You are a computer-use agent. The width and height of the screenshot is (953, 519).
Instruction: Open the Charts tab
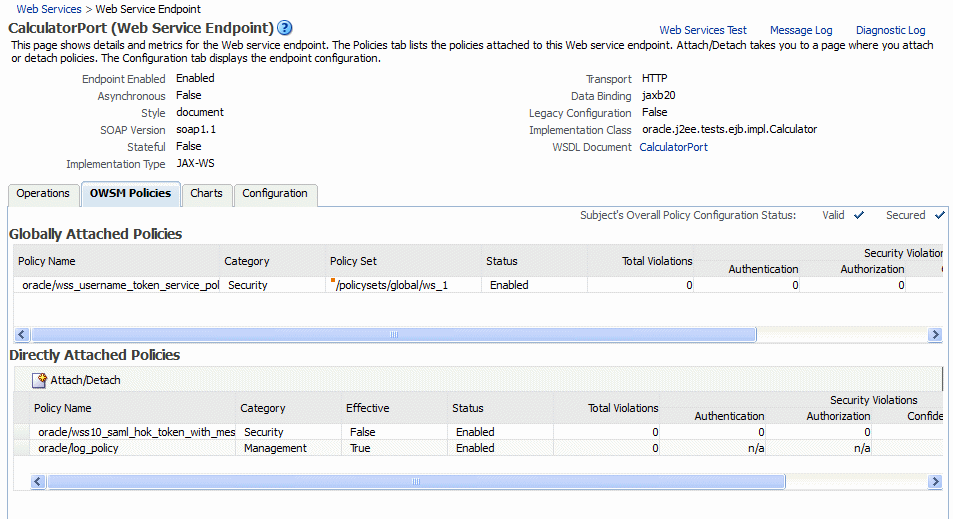coord(207,194)
